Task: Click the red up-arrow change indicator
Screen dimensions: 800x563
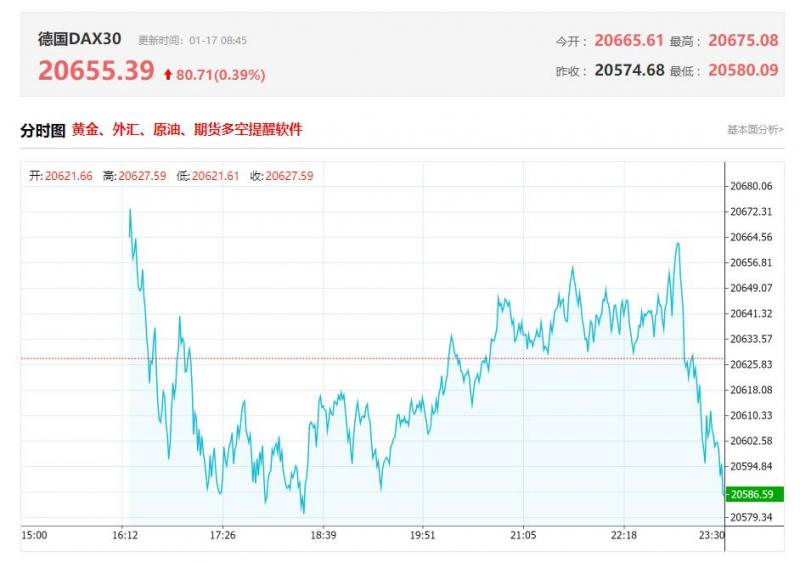Action: (x=168, y=75)
